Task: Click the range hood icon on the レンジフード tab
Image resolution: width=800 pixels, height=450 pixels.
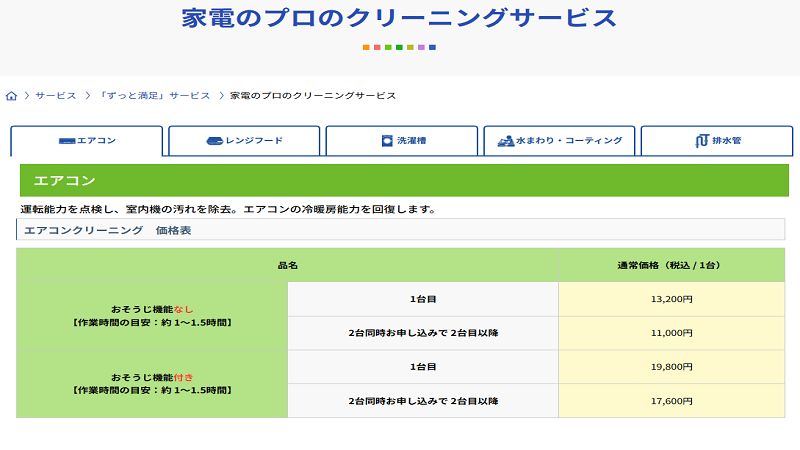Action: click(214, 141)
